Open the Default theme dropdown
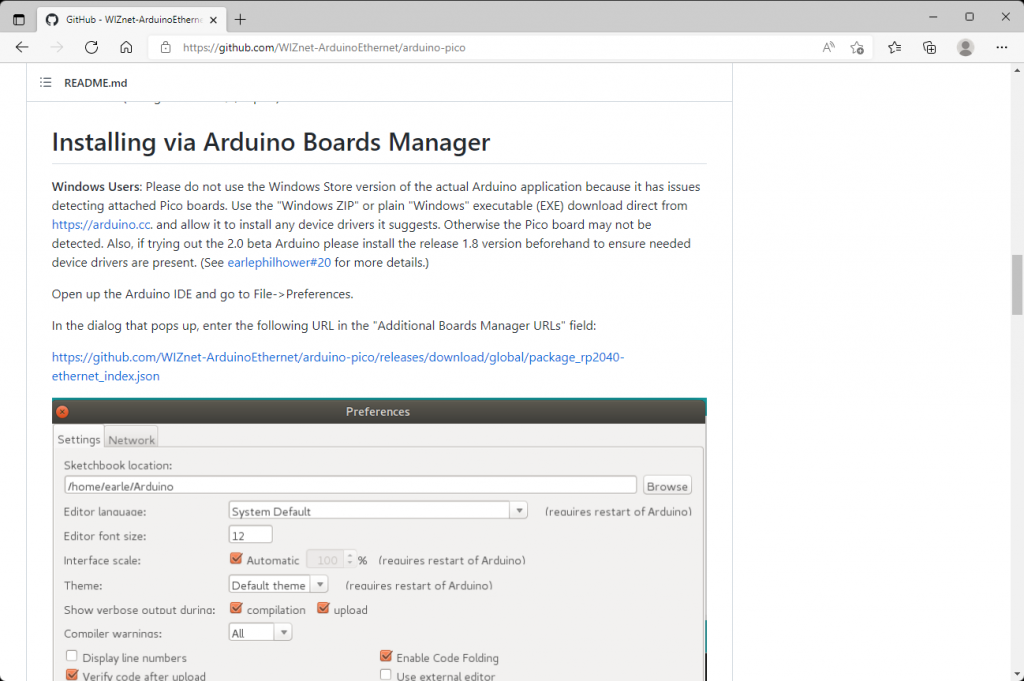 tap(278, 584)
